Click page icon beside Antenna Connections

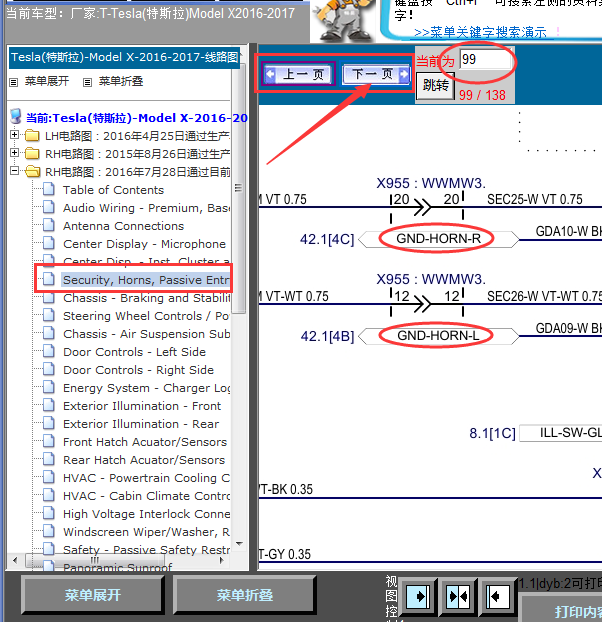(48, 225)
